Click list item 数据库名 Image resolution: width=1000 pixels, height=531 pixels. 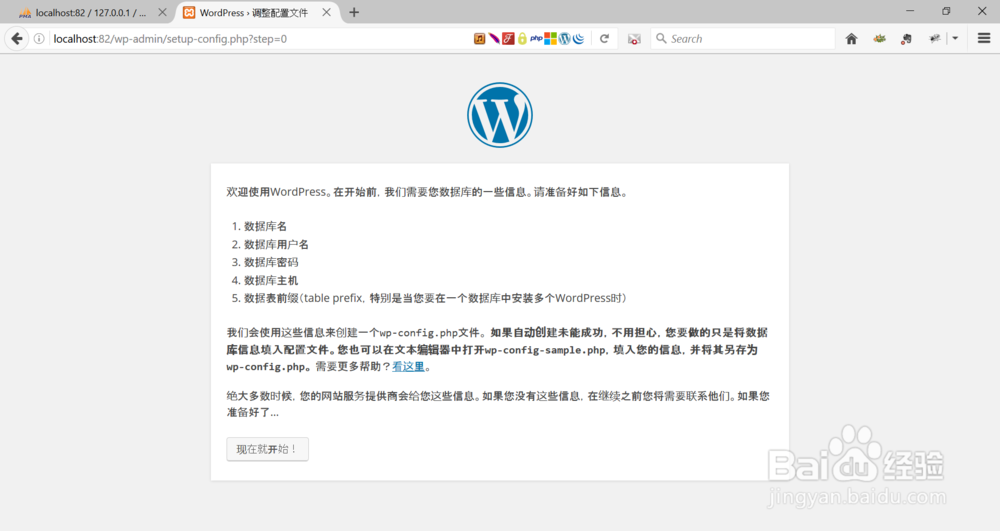265,226
